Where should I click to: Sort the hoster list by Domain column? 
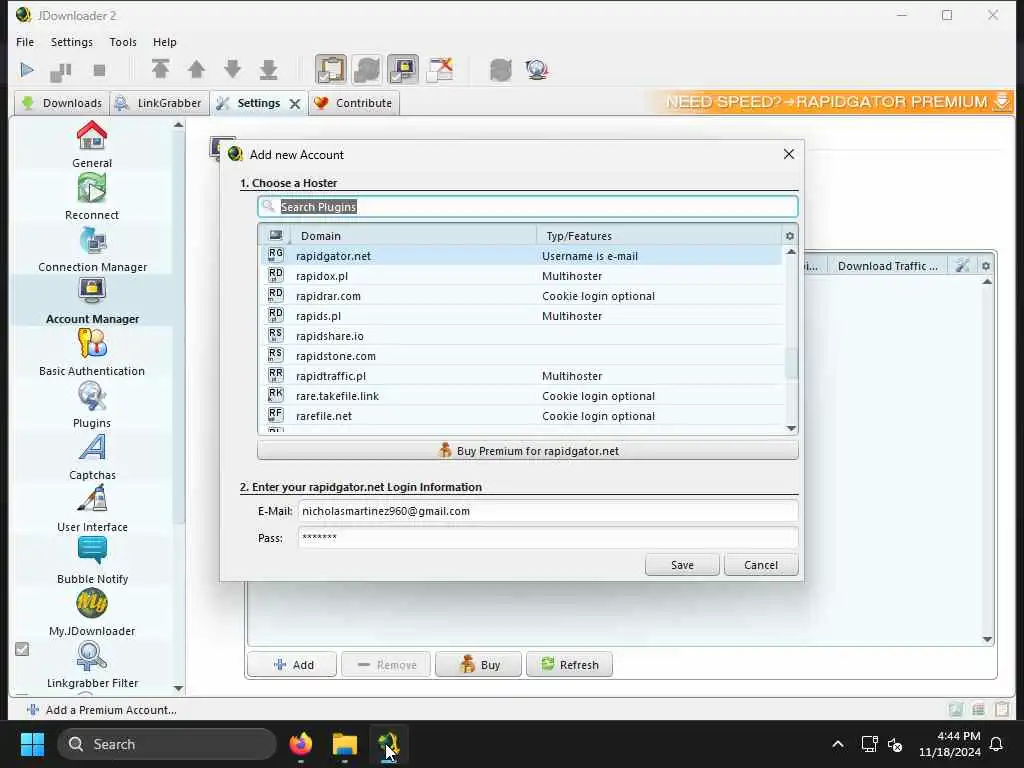pyautogui.click(x=411, y=236)
